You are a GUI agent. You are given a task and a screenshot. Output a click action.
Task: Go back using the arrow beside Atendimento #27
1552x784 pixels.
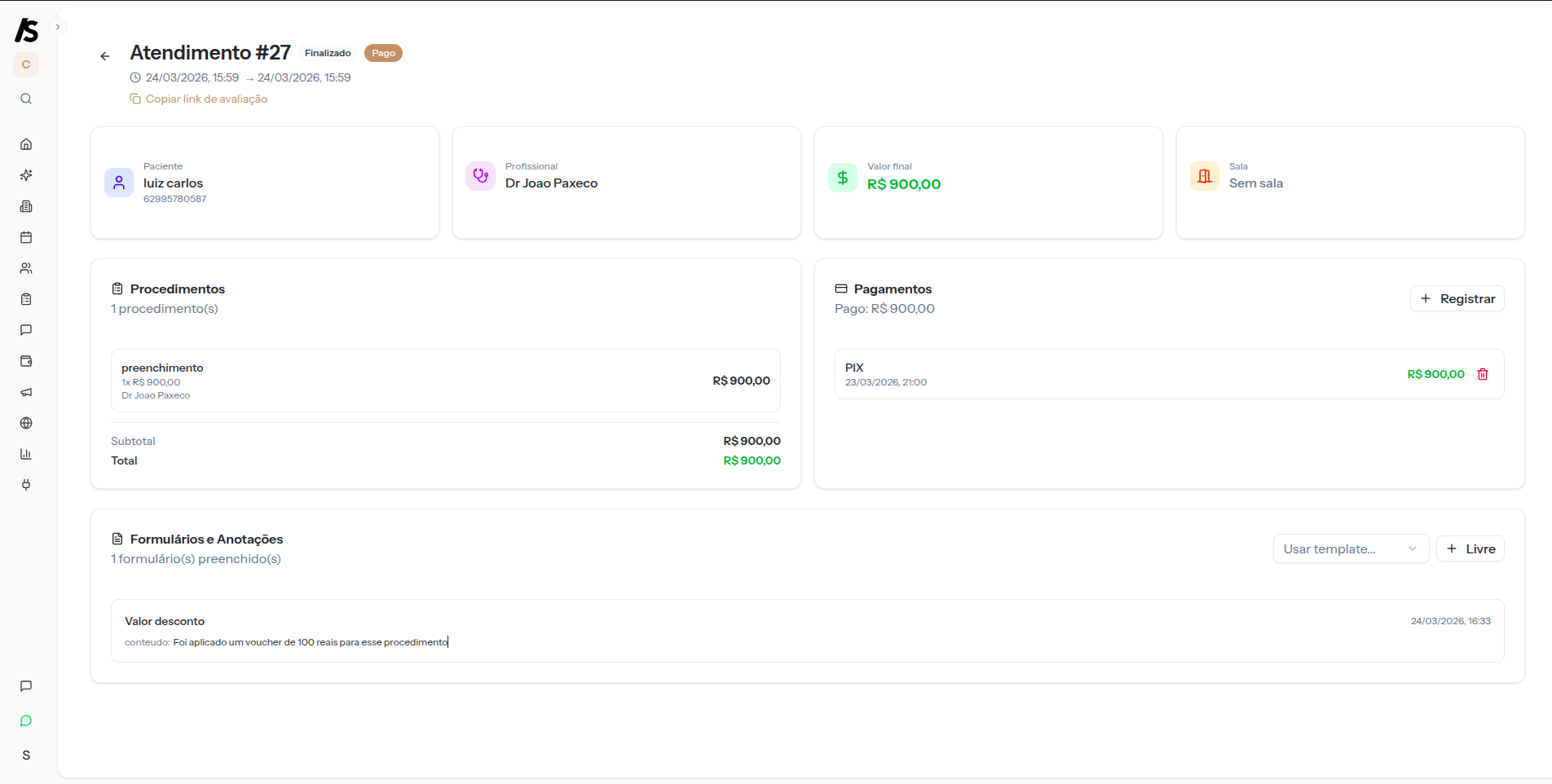[105, 56]
